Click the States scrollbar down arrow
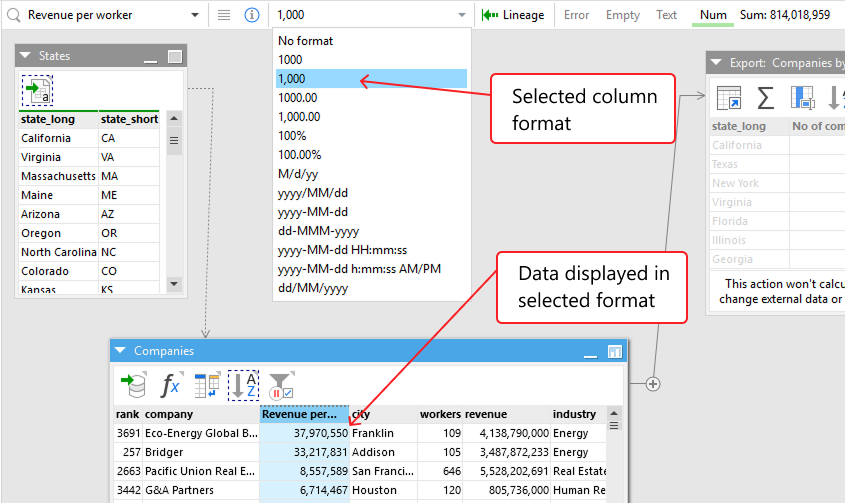The height and width of the screenshot is (503, 845). (174, 284)
